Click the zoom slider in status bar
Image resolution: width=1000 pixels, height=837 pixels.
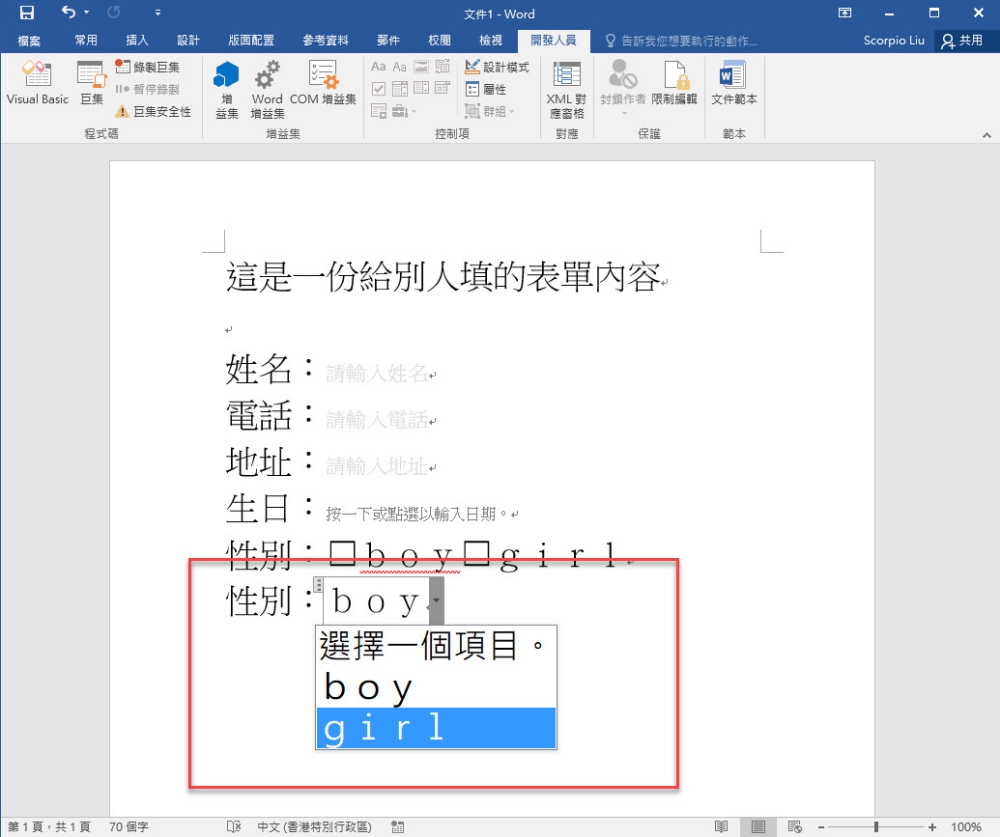(876, 827)
